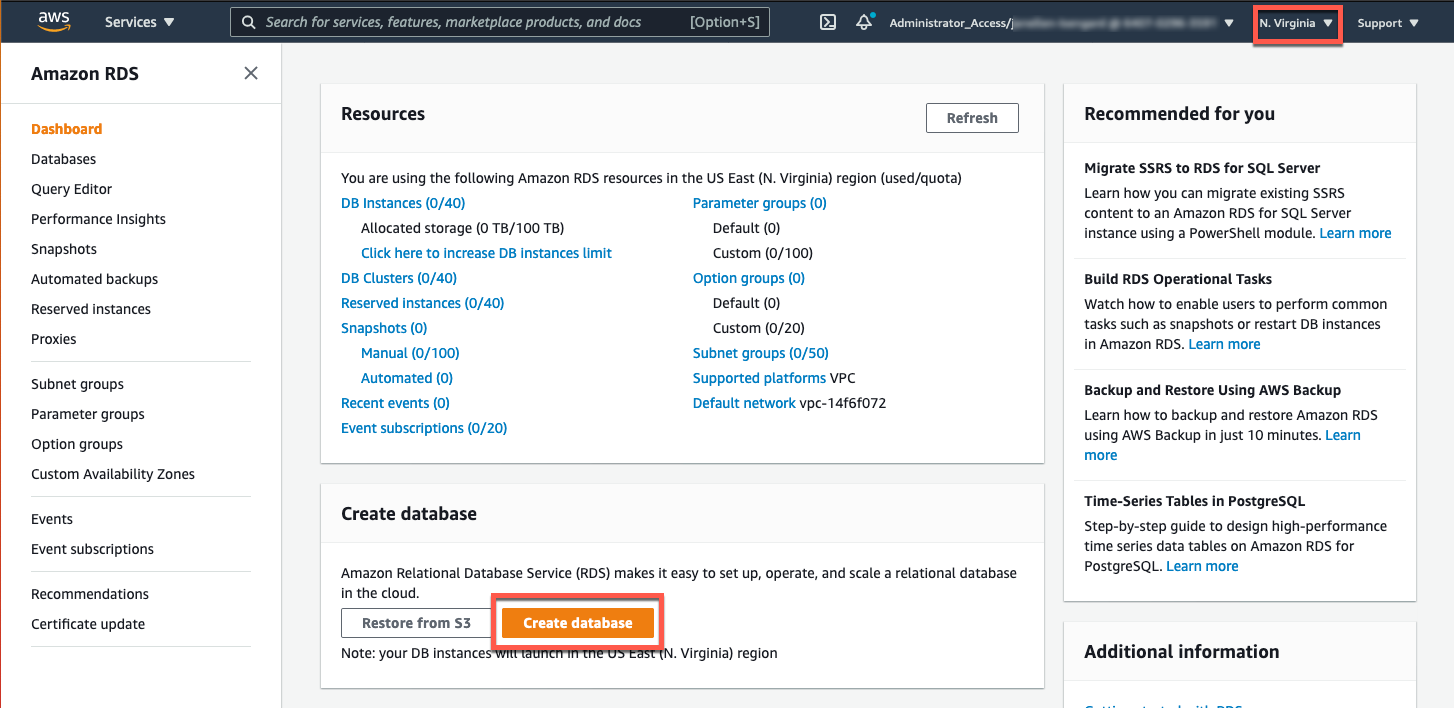The width and height of the screenshot is (1454, 708).
Task: Open Certificate update in sidebar
Action: click(x=88, y=624)
